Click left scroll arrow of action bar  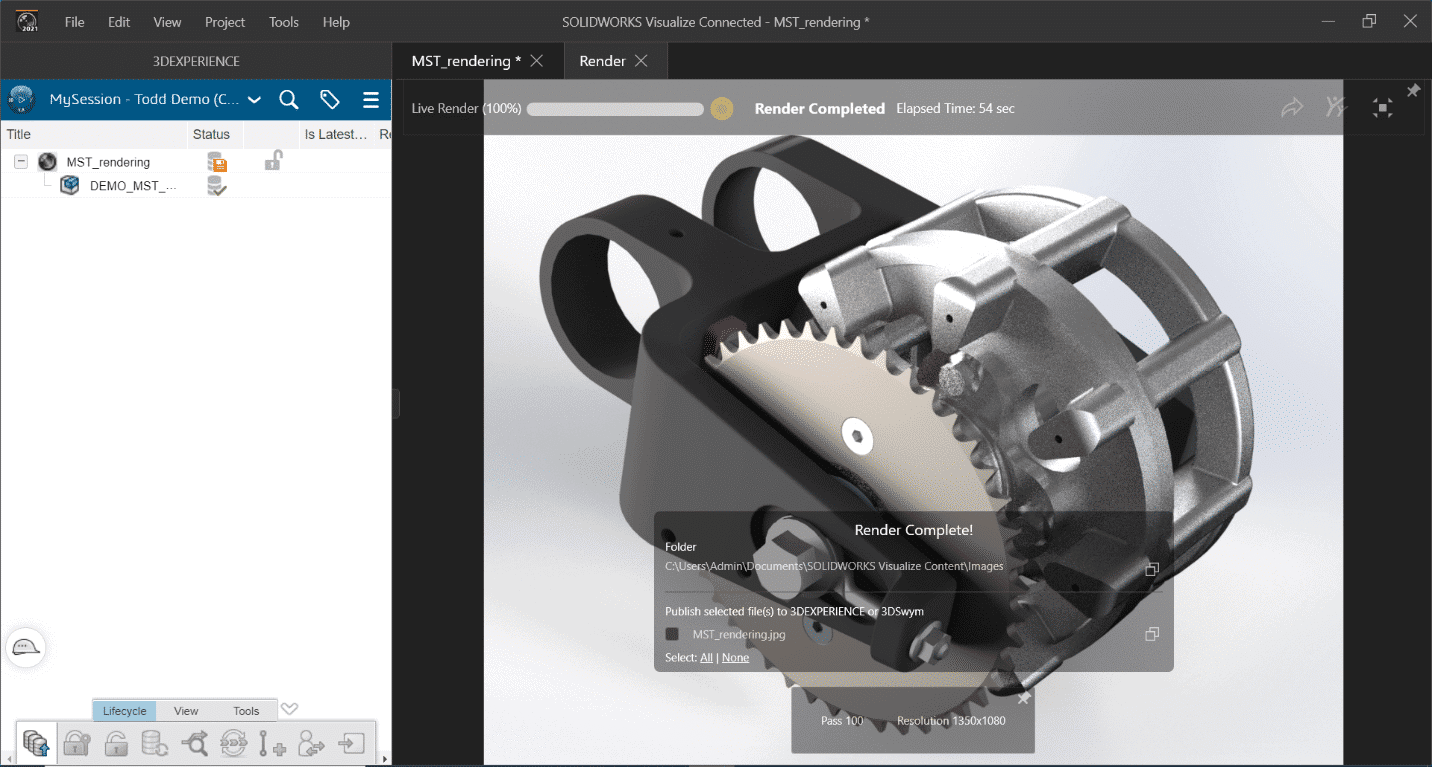coord(7,760)
